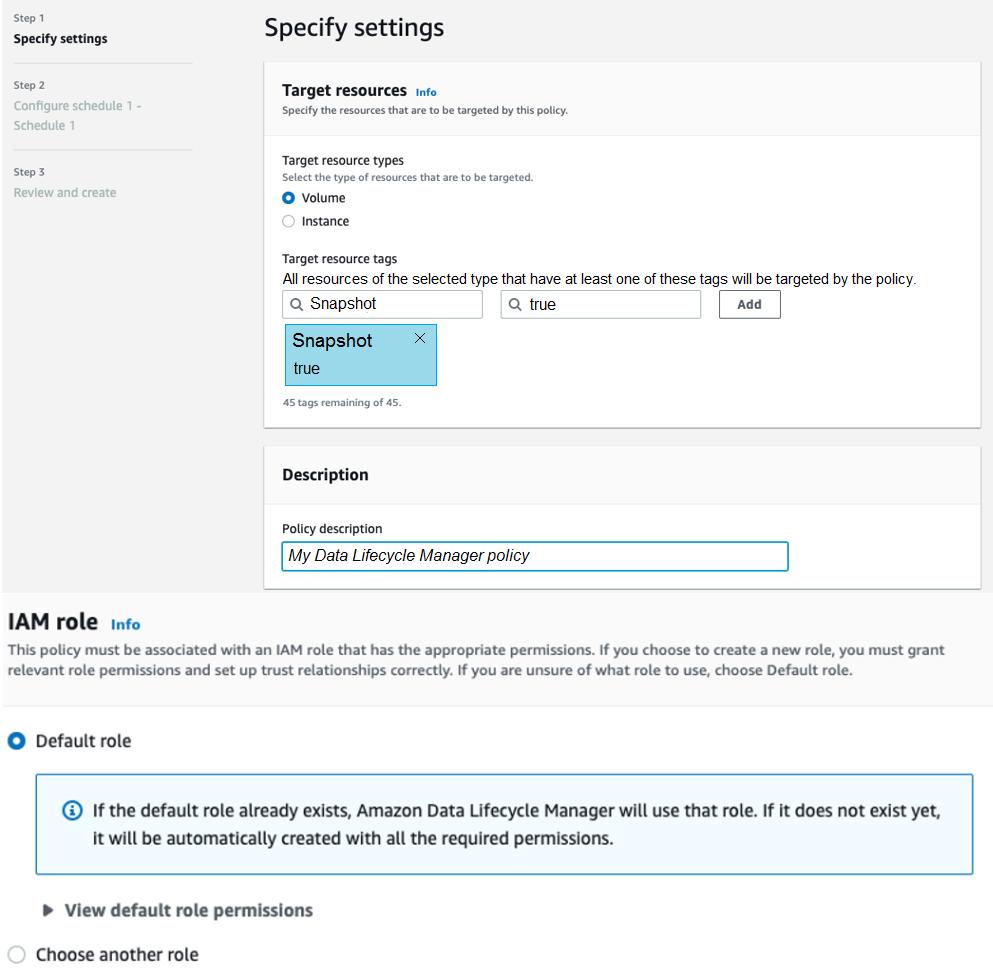Click the Snapshot text in the tag key input
Viewport: 993px width, 971px height.
pyautogui.click(x=343, y=304)
